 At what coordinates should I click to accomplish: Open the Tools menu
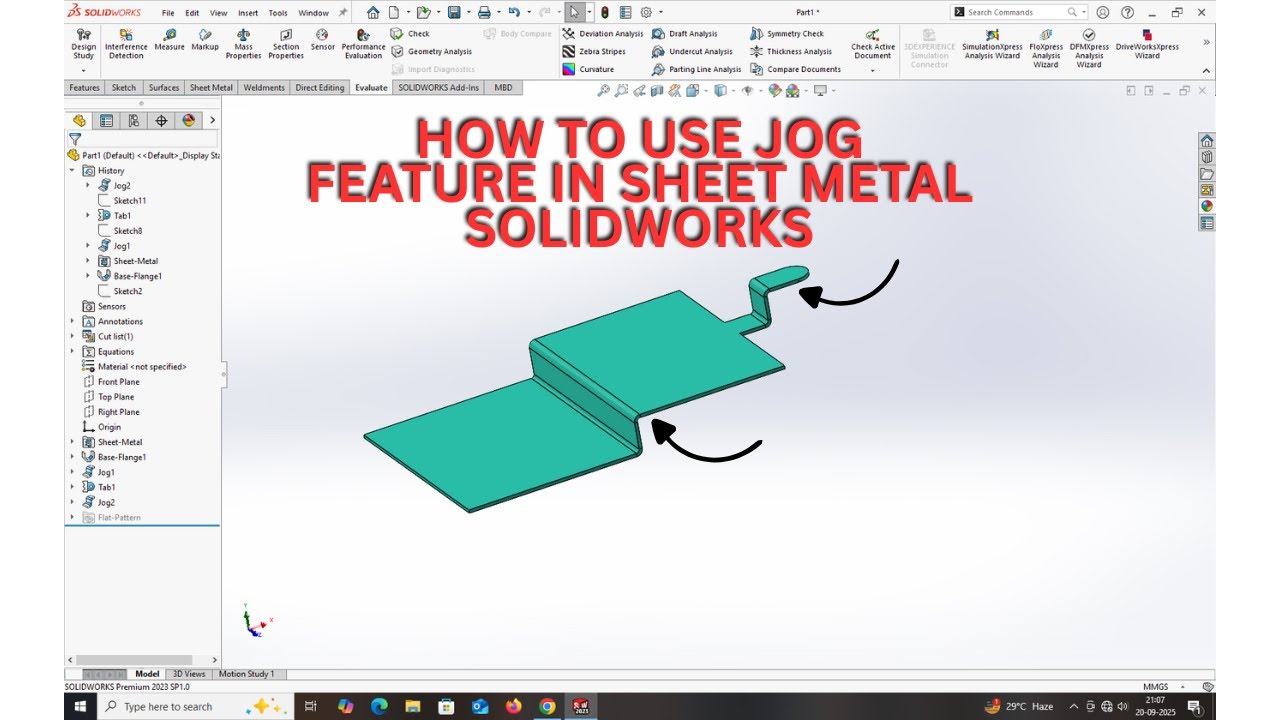coord(278,13)
